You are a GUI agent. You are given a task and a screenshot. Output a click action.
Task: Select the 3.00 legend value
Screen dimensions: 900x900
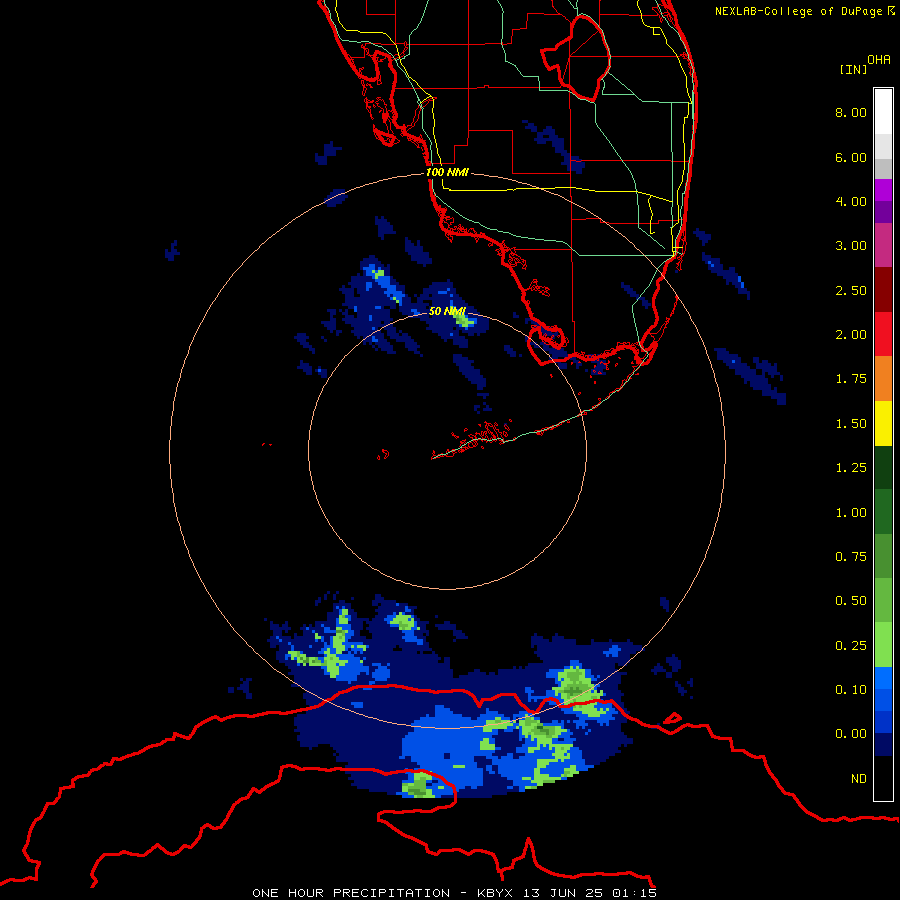tap(851, 246)
